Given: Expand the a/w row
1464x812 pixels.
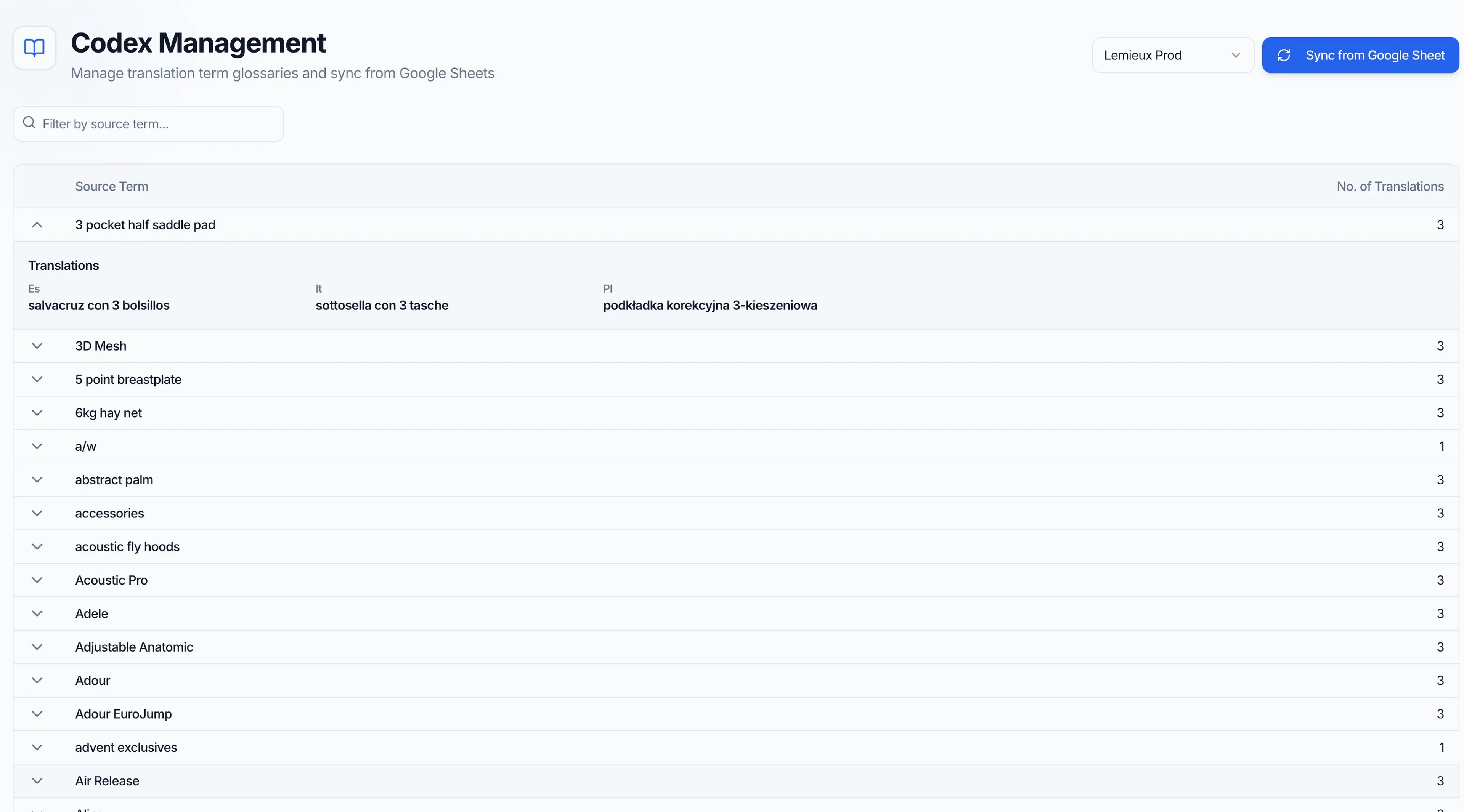Looking at the screenshot, I should (37, 446).
